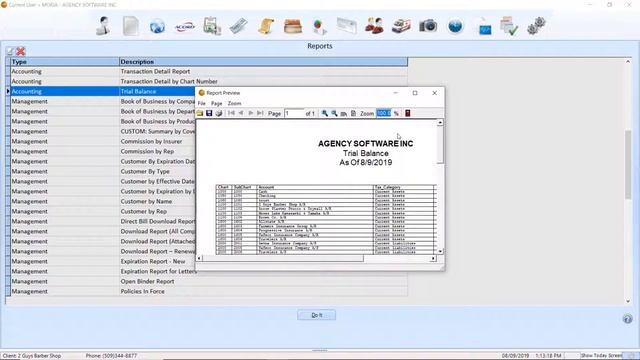
Task: Open the customer/person icon in main toolbar
Action: (x=103, y=26)
